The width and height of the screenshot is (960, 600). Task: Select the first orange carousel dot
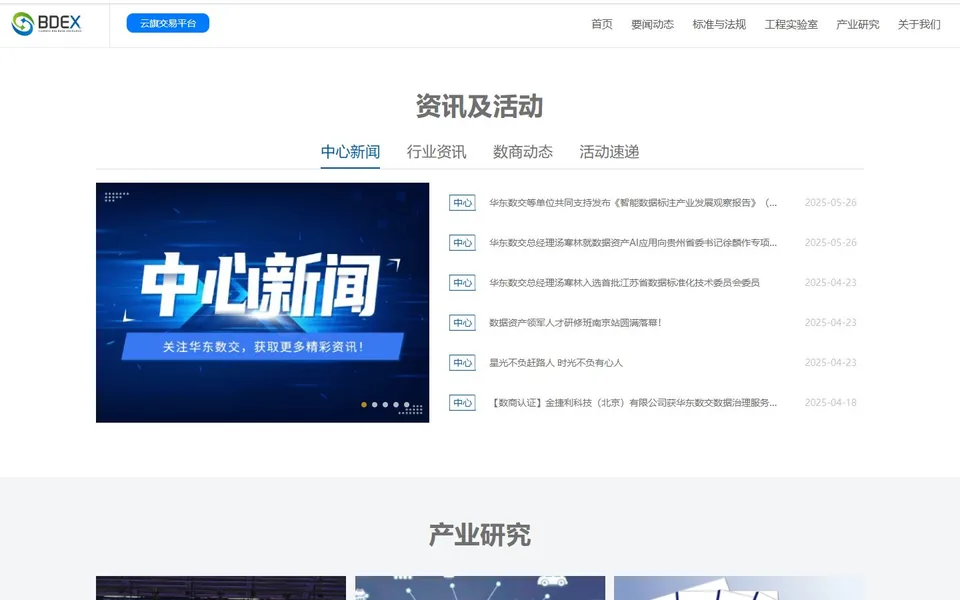tap(364, 405)
